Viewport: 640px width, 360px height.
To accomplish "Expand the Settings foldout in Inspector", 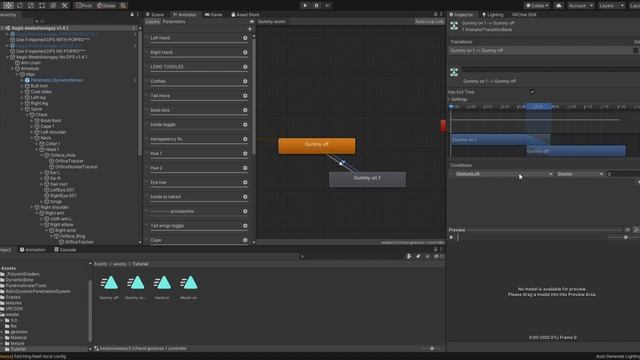I will (449, 100).
